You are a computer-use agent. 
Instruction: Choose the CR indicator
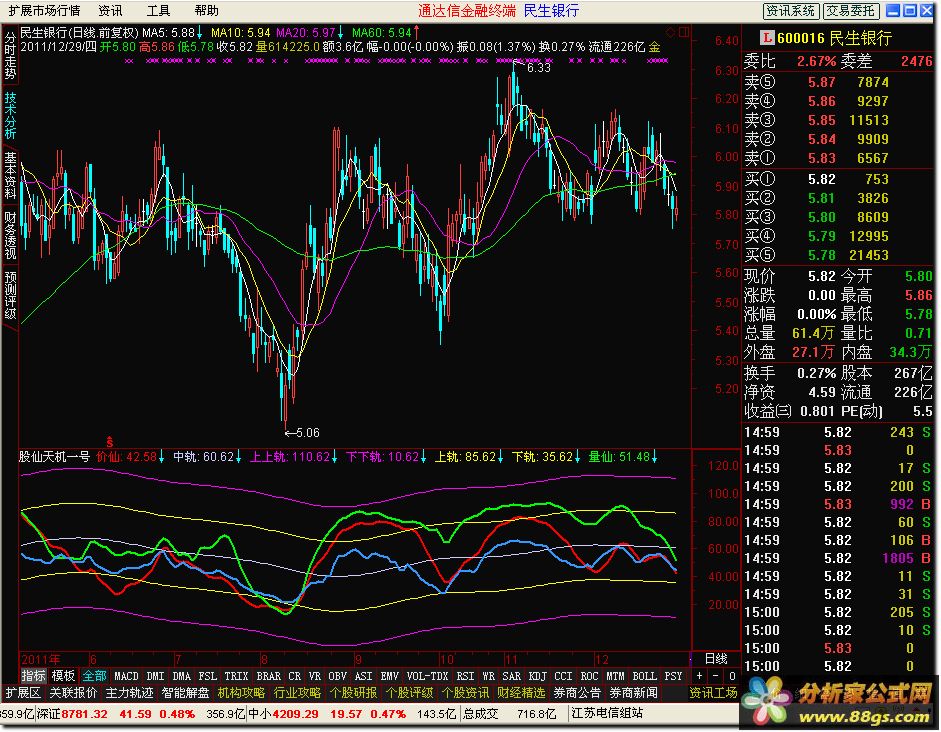[295, 676]
